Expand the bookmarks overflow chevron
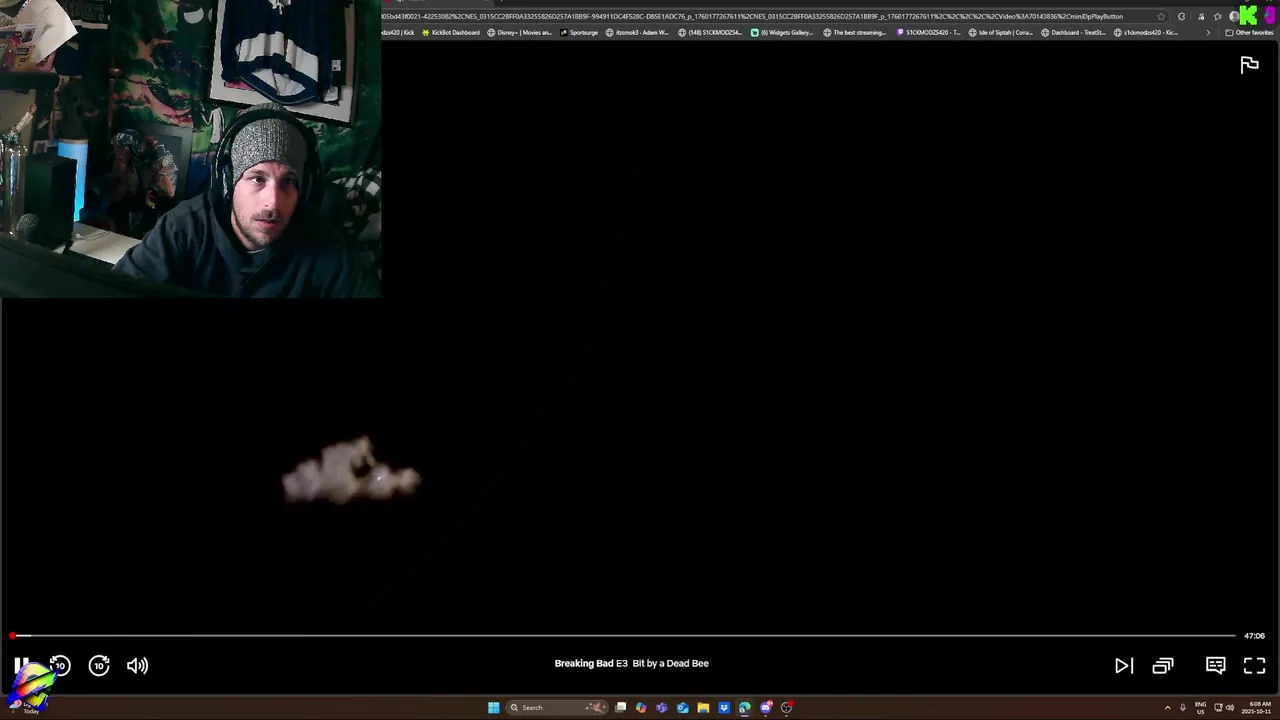 (1208, 32)
